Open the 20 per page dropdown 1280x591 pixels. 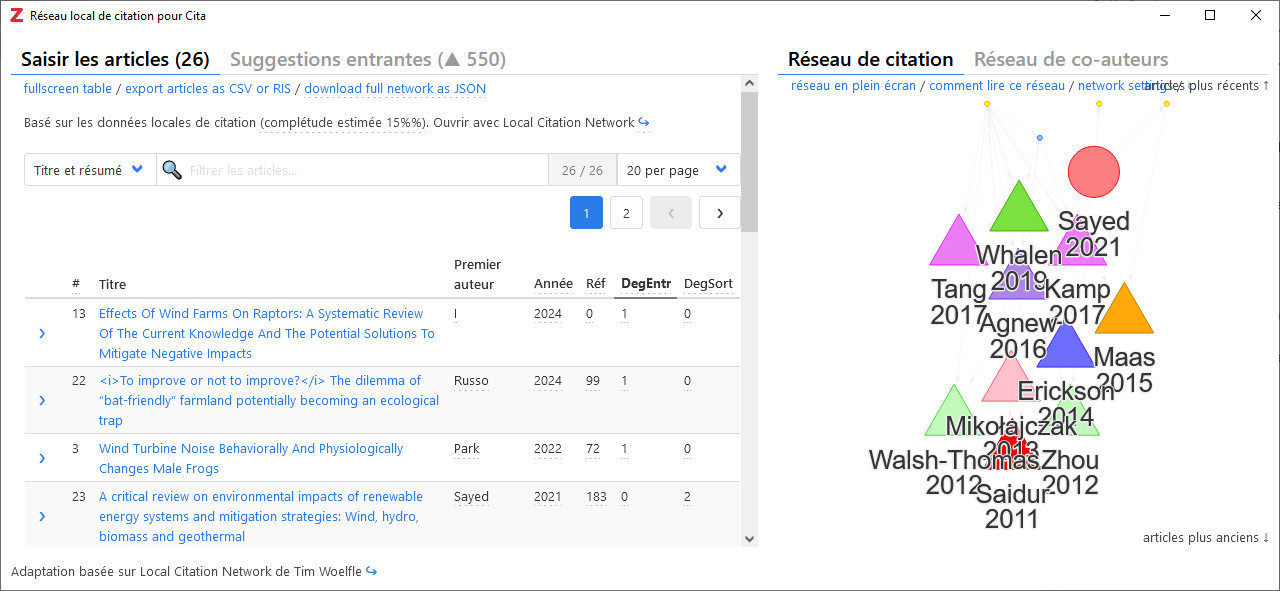(x=677, y=170)
